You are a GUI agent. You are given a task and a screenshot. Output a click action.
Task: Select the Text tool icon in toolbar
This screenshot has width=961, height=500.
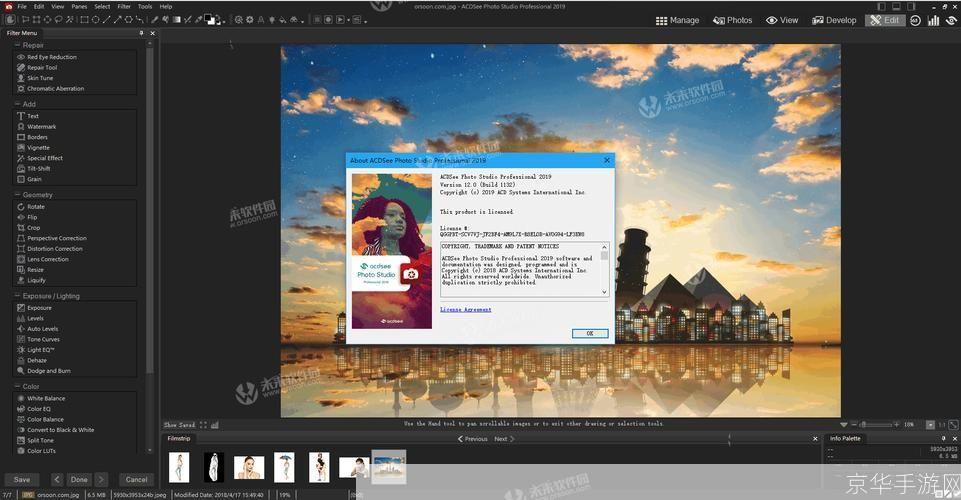coord(260,20)
